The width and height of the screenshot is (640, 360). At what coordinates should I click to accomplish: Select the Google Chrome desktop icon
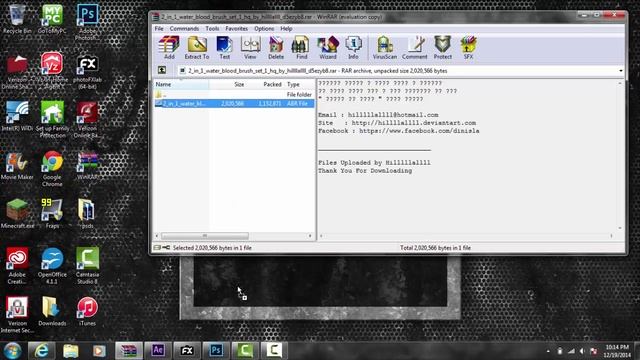point(52,169)
